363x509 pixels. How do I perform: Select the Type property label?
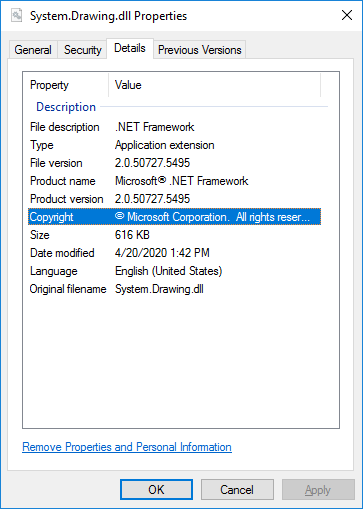(42, 145)
